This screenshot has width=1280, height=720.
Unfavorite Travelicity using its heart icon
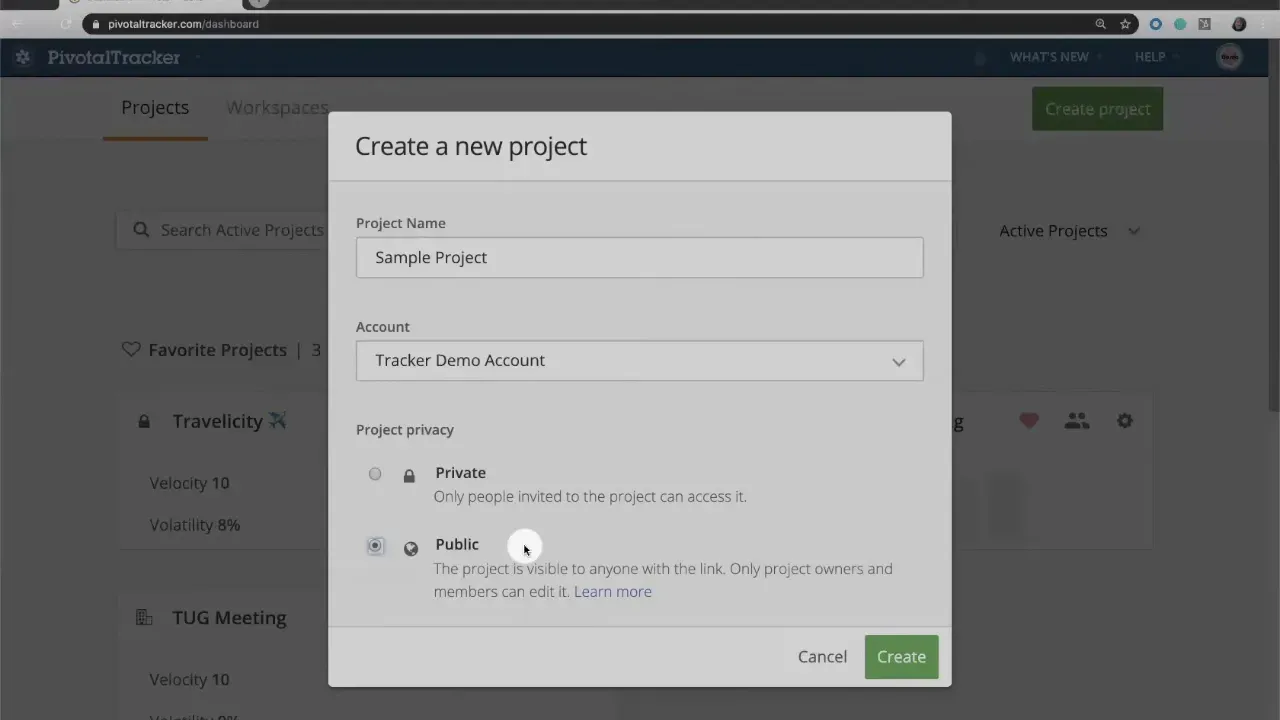[1028, 421]
